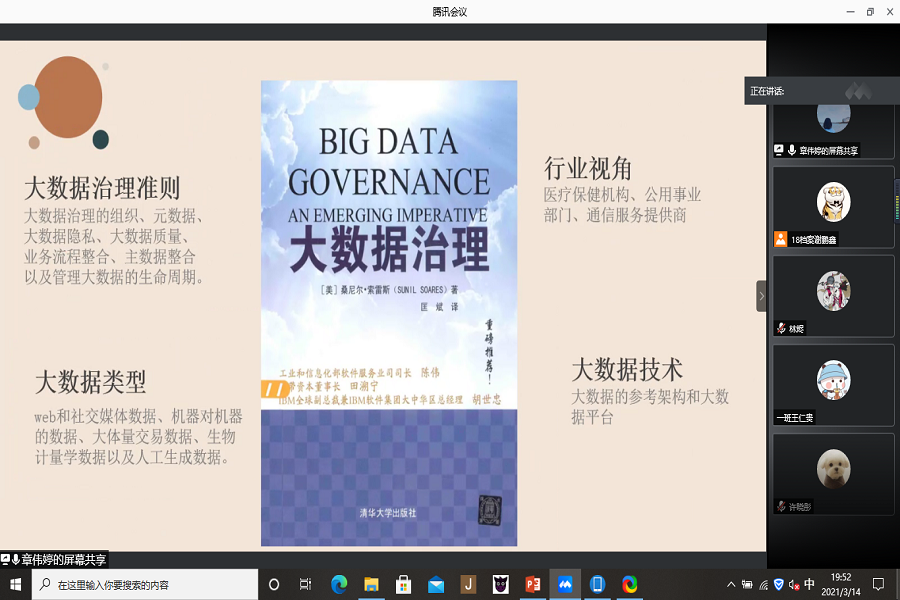
Task: Click the muted mic icon beside 许晓彤
Action: [x=781, y=506]
